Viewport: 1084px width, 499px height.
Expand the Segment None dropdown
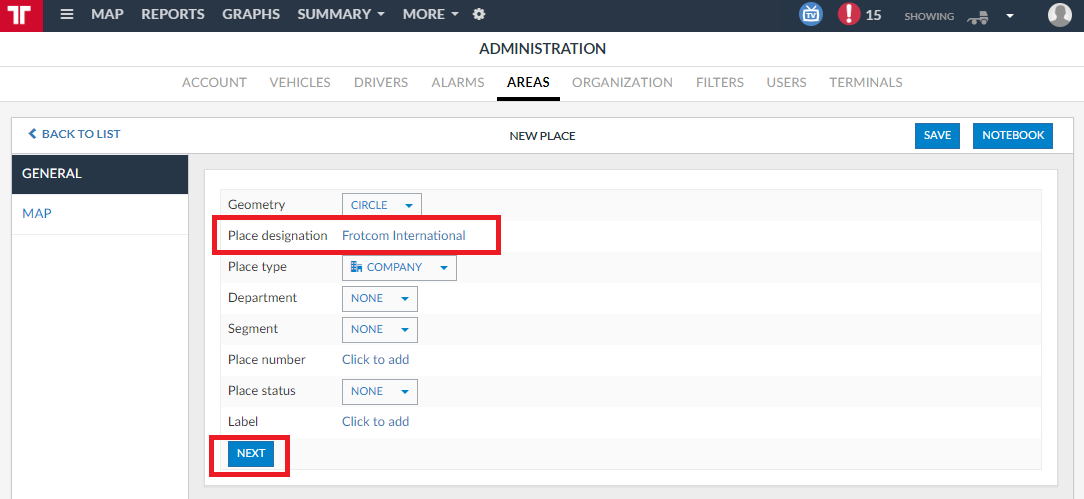tap(380, 330)
